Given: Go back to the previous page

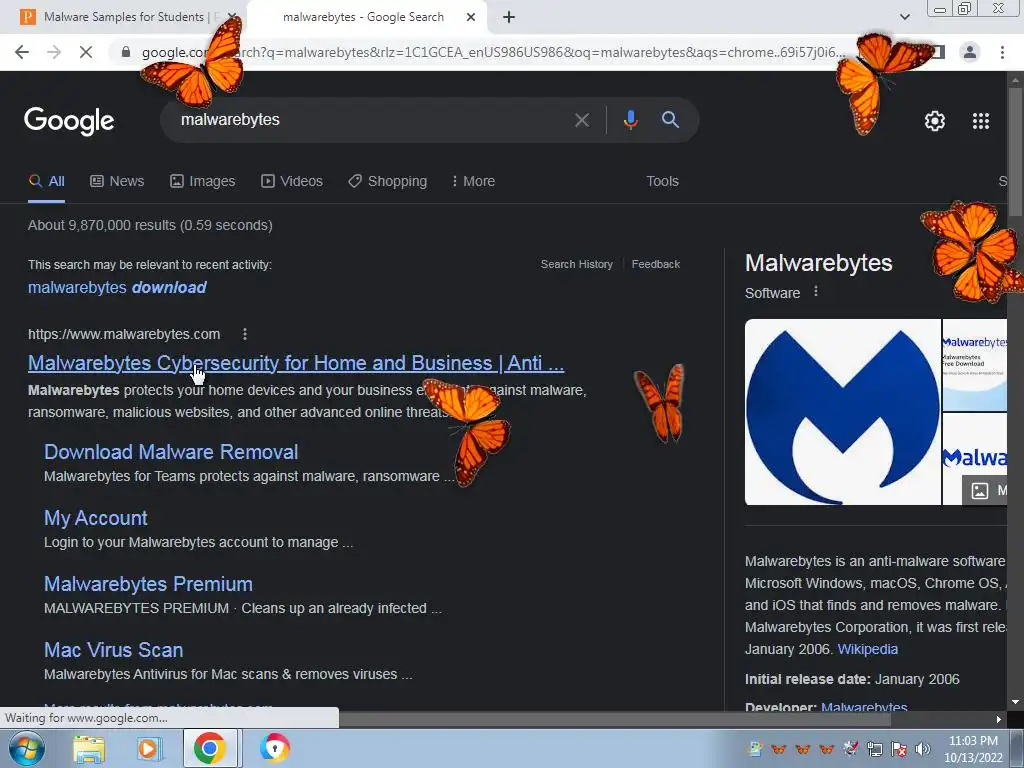Looking at the screenshot, I should 22,52.
